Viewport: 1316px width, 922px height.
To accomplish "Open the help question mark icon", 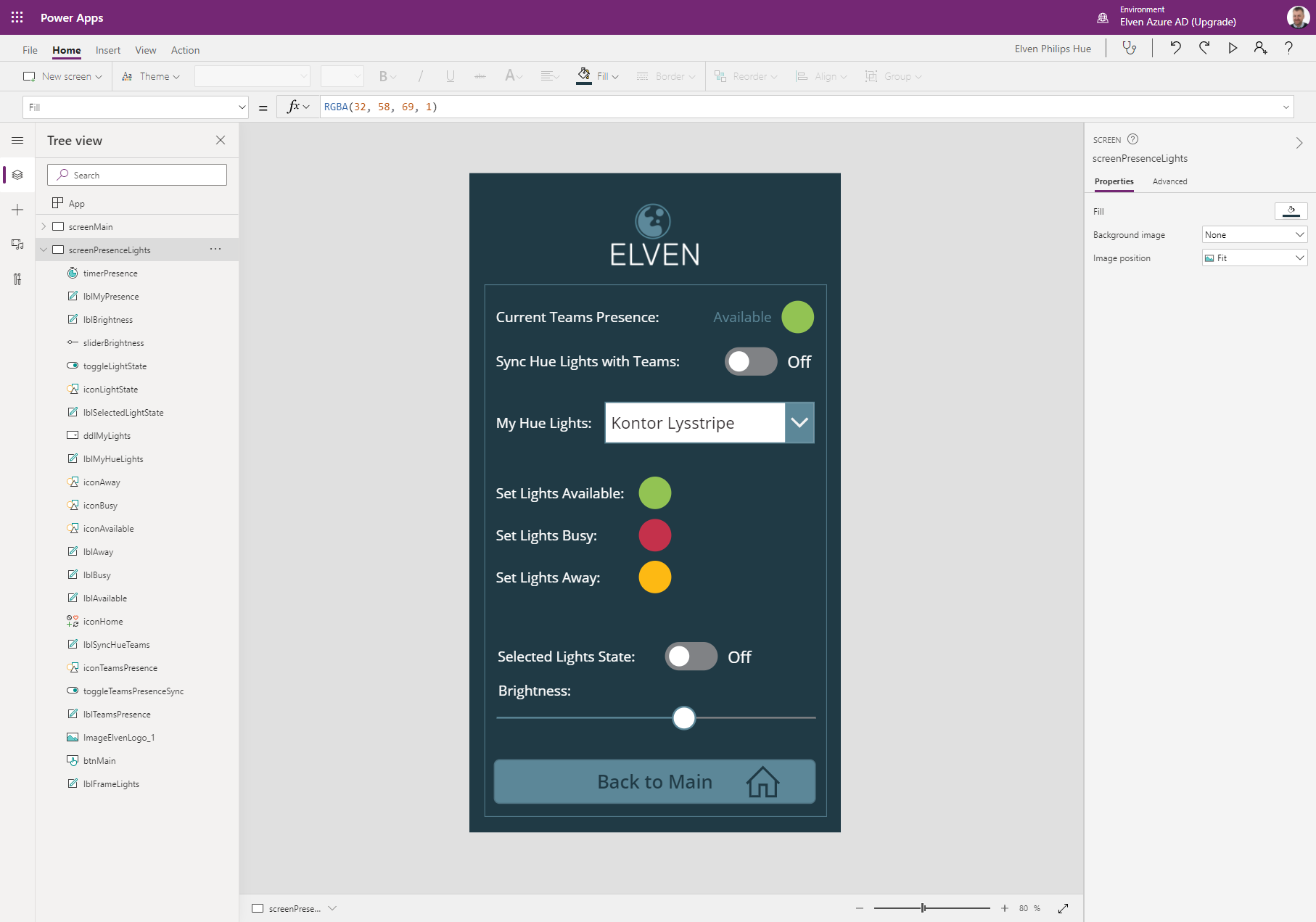I will (x=1288, y=48).
